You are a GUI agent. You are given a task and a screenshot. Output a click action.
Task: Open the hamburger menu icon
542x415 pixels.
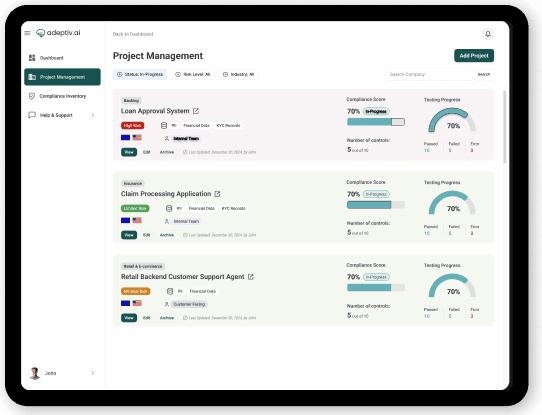coord(27,33)
